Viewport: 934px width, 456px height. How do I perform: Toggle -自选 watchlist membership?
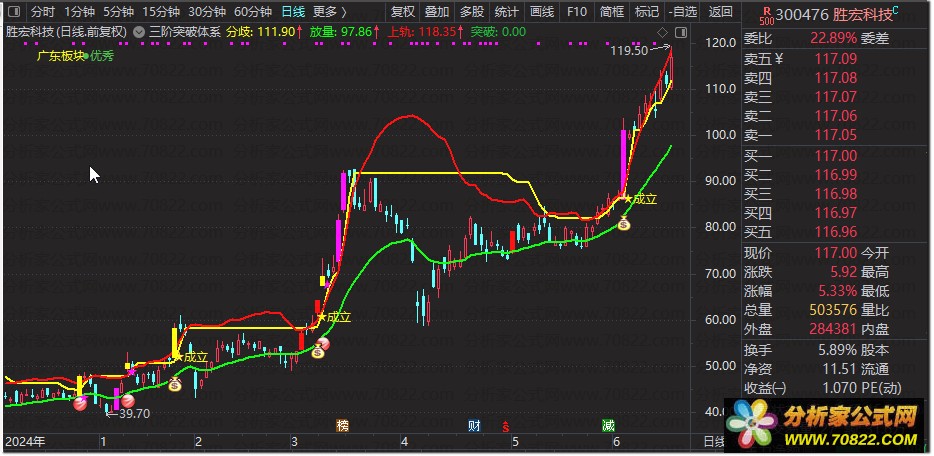683,11
